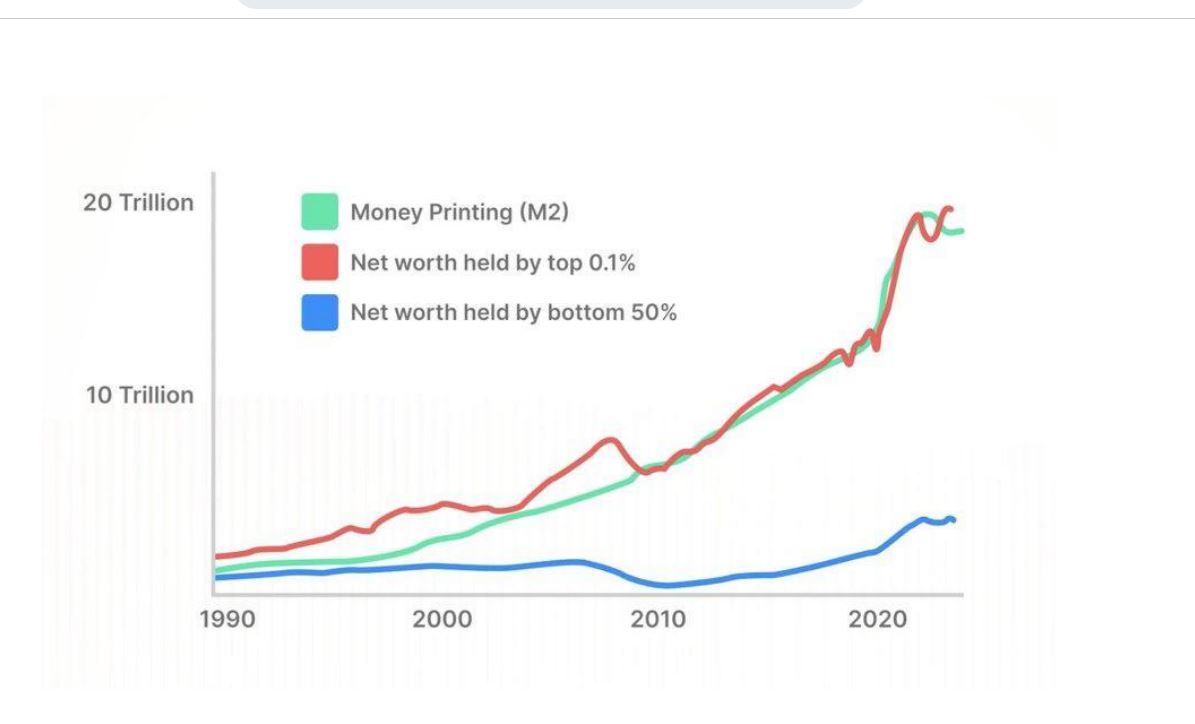This screenshot has height=724, width=1195.
Task: Click the 2000 x-axis year label
Action: click(442, 619)
